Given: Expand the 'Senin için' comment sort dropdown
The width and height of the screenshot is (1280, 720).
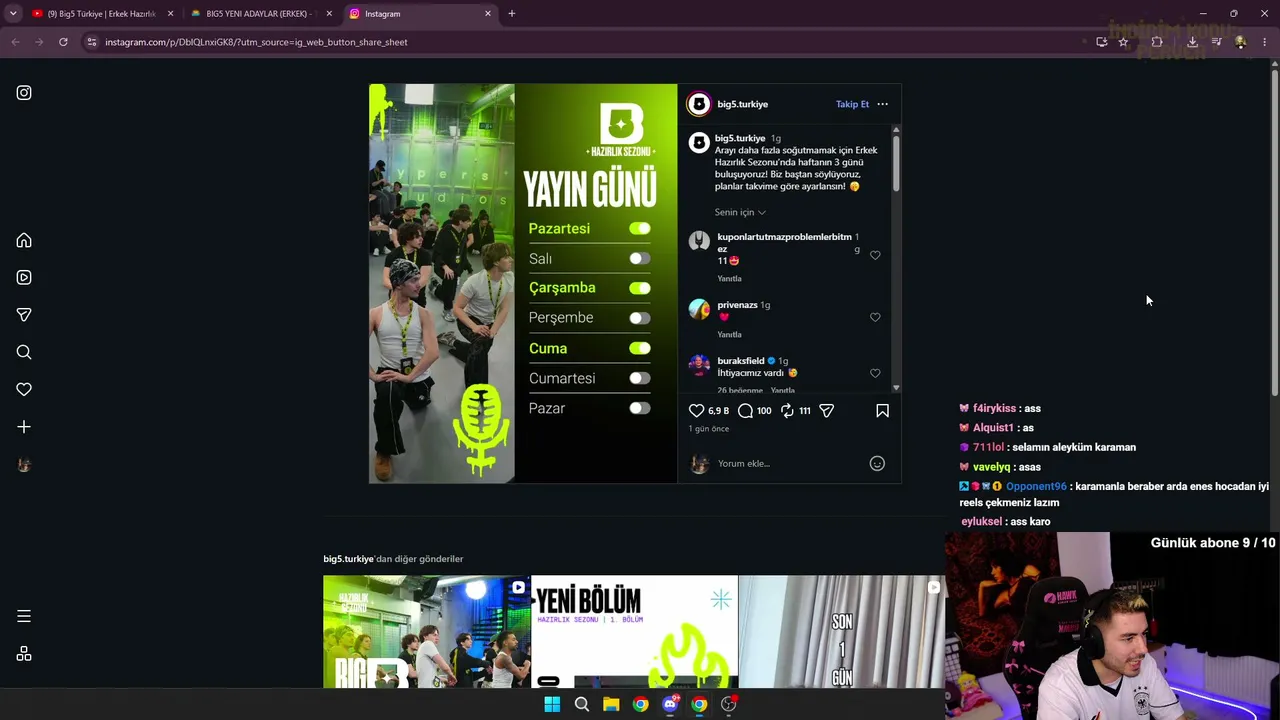Looking at the screenshot, I should coord(740,212).
